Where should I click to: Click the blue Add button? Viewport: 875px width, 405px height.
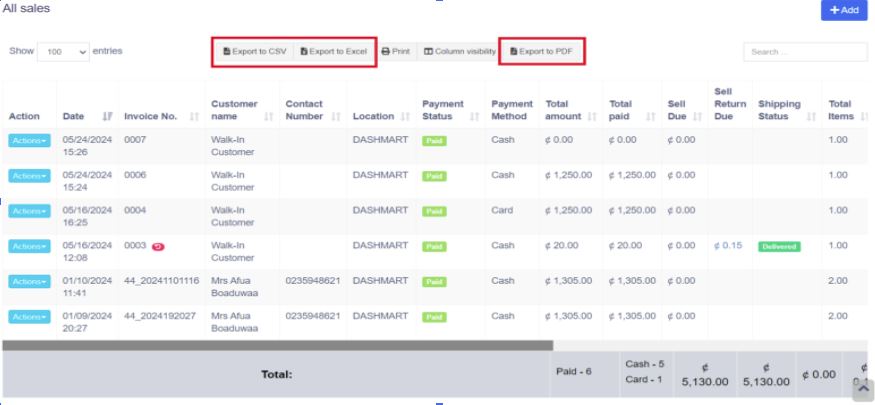[844, 10]
